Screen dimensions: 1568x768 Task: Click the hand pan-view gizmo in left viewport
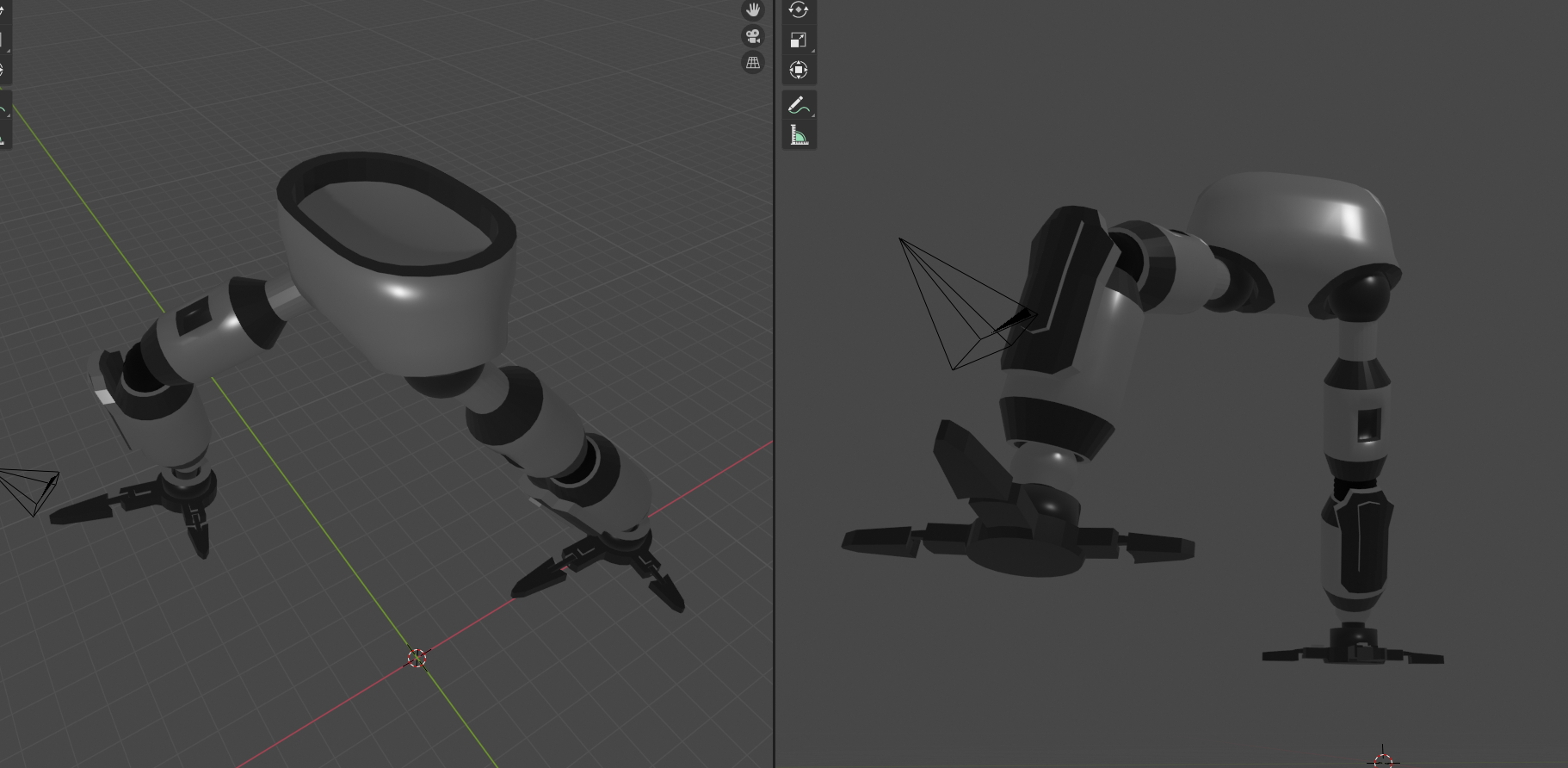tap(753, 9)
